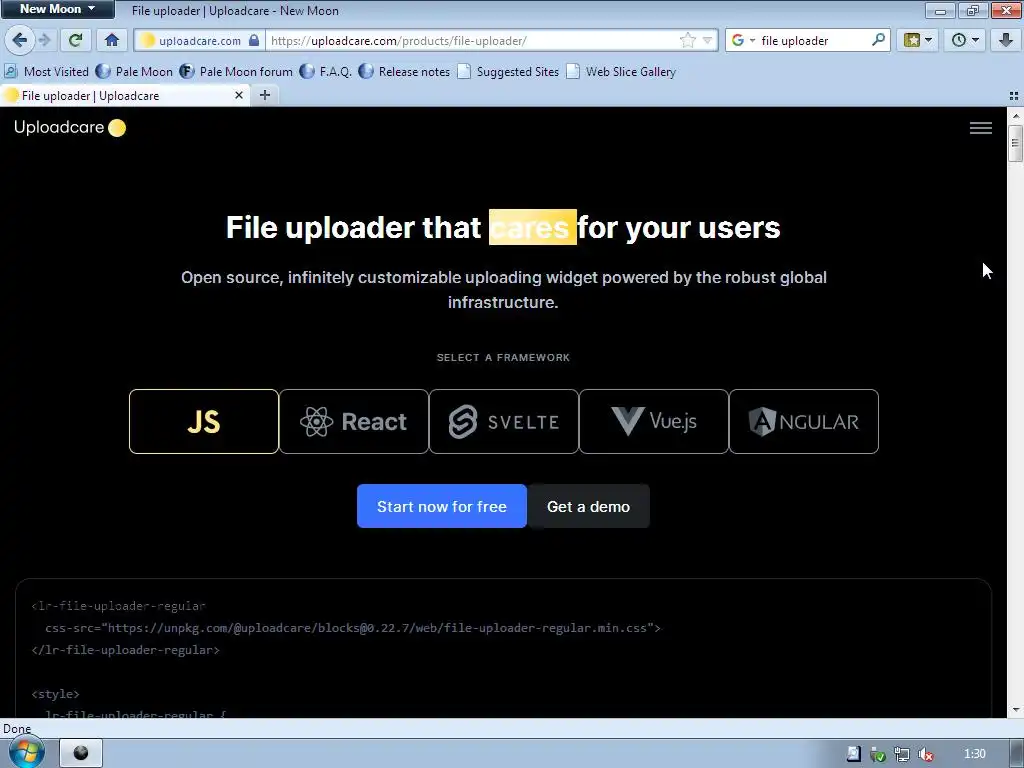Open the Suggested Sites bookmark
Screen dimensions: 1024x768
click(509, 72)
